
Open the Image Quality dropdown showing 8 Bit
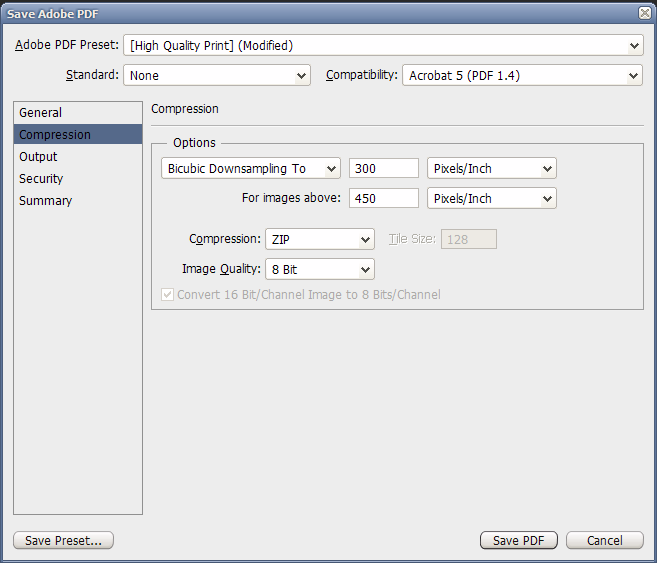(x=320, y=269)
